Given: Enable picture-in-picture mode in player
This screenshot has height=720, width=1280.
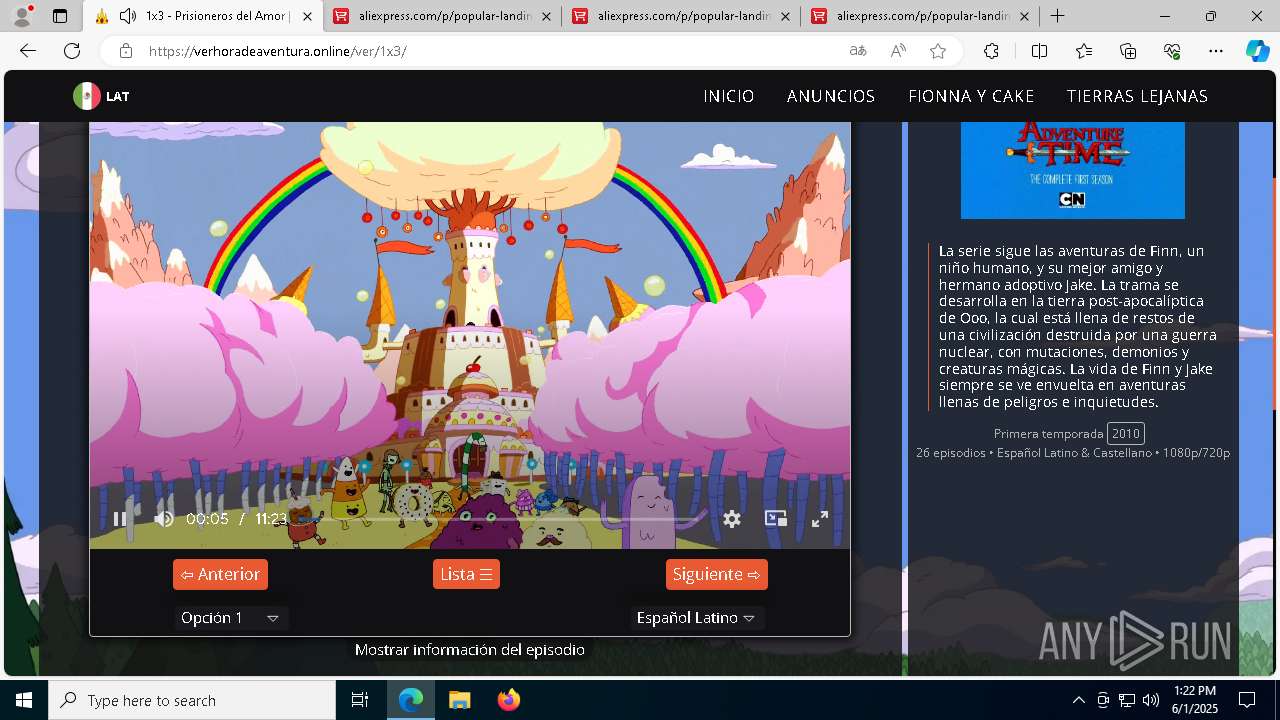Looking at the screenshot, I should (x=776, y=519).
